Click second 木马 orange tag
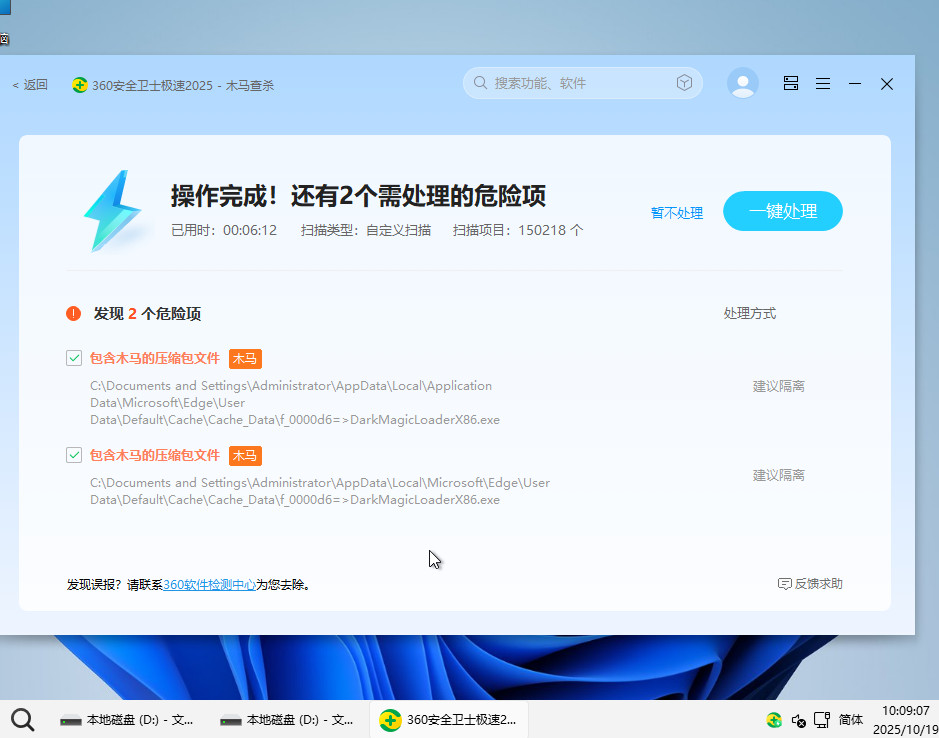 (x=245, y=456)
